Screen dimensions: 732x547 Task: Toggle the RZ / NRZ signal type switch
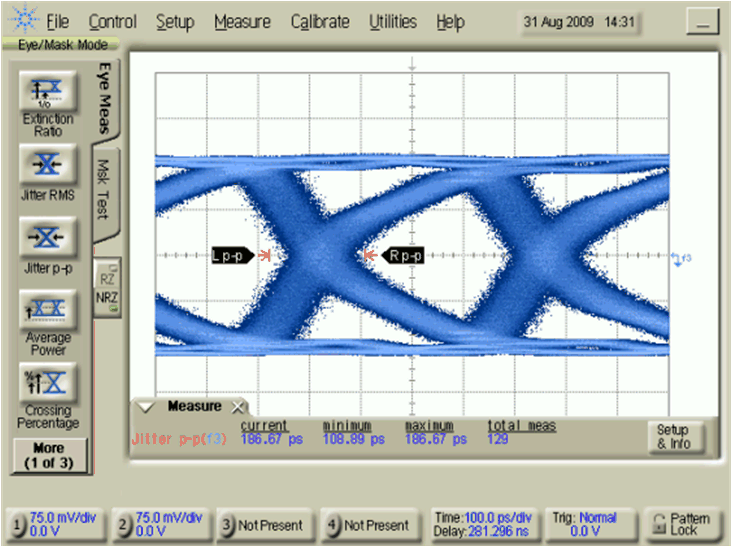pos(107,288)
